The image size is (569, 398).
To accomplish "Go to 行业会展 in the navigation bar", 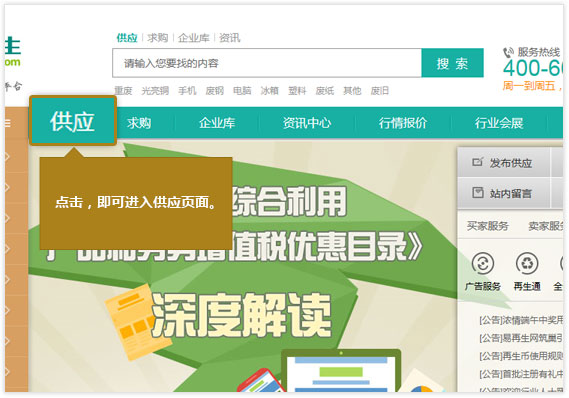I will click(x=499, y=123).
